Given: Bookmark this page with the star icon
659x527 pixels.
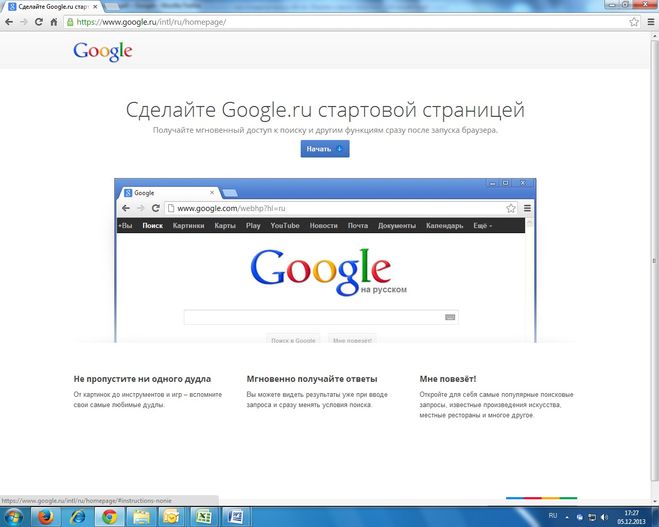Looking at the screenshot, I should point(634,22).
